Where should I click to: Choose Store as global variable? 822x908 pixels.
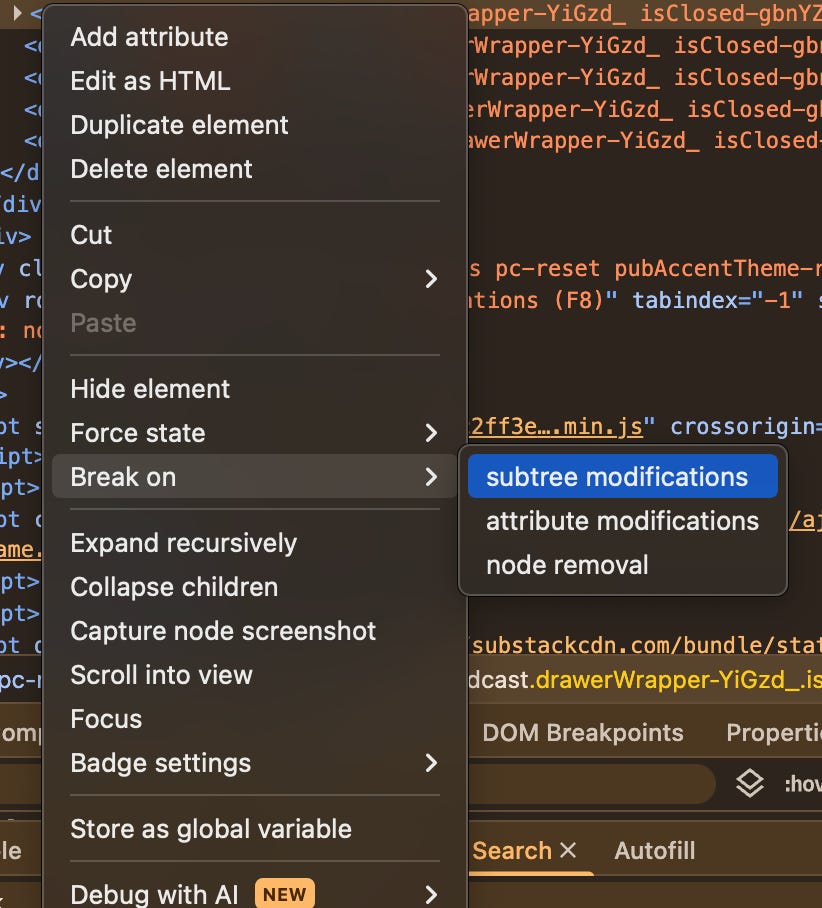(x=254, y=829)
